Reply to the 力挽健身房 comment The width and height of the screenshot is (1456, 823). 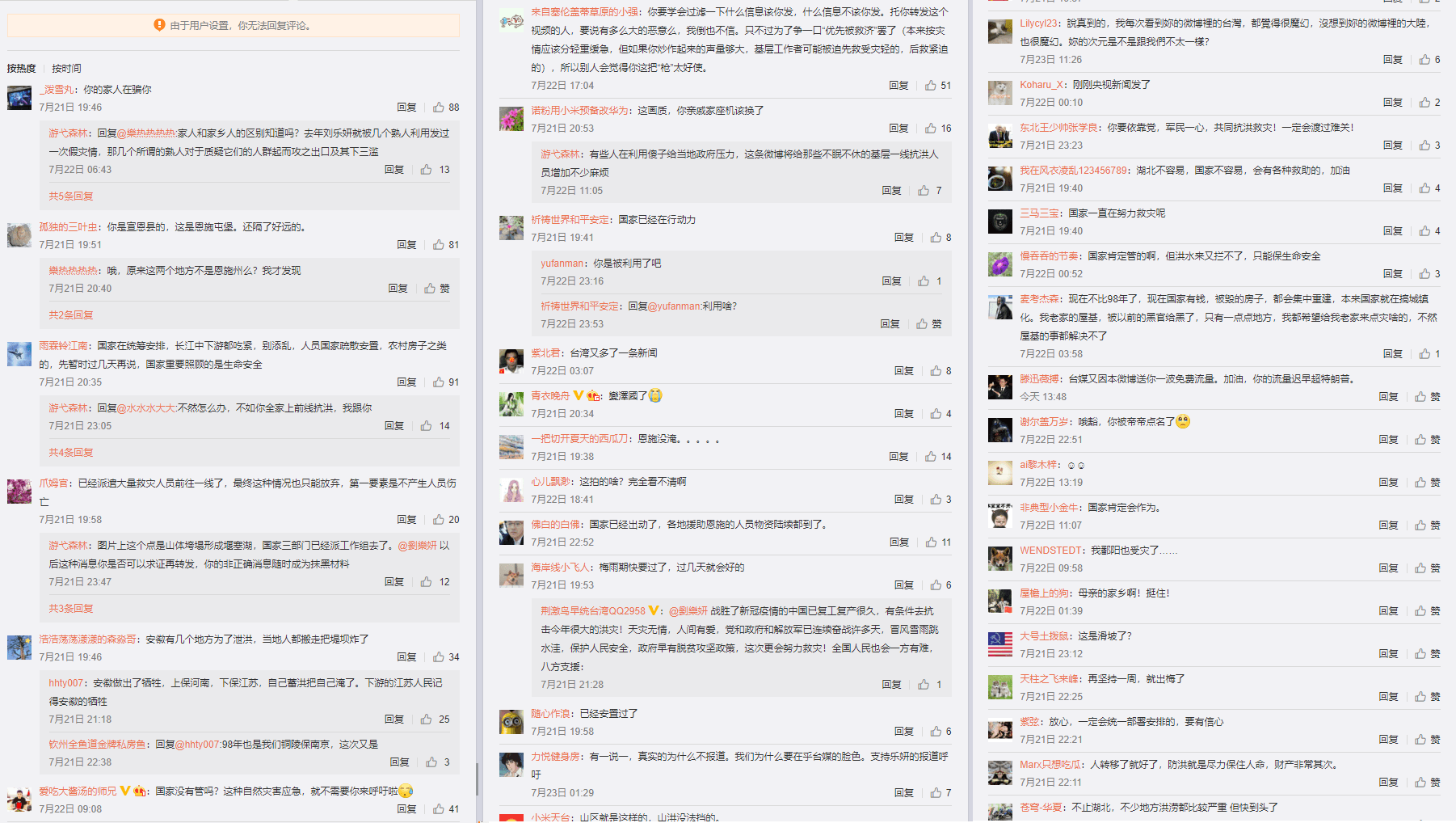pos(903,792)
